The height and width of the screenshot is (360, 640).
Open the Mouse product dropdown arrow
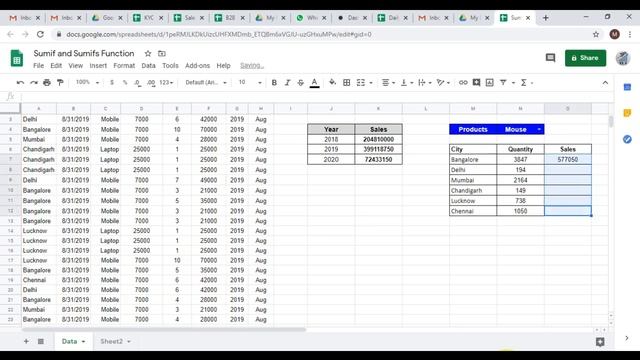click(x=539, y=129)
